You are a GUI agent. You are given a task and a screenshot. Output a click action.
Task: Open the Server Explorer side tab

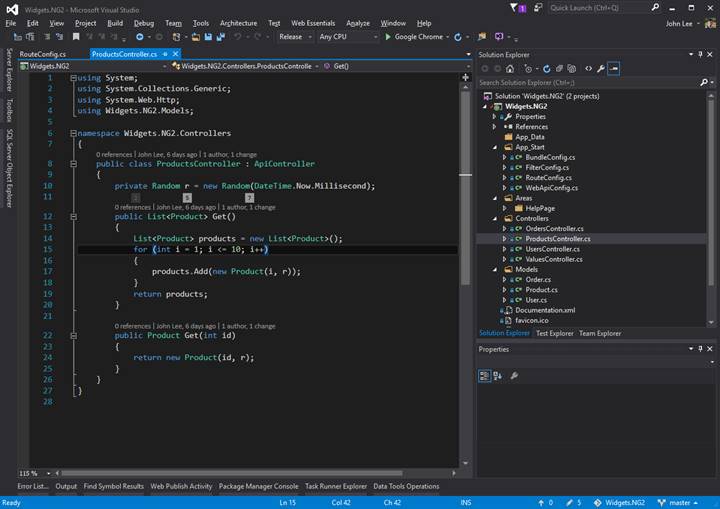9,70
